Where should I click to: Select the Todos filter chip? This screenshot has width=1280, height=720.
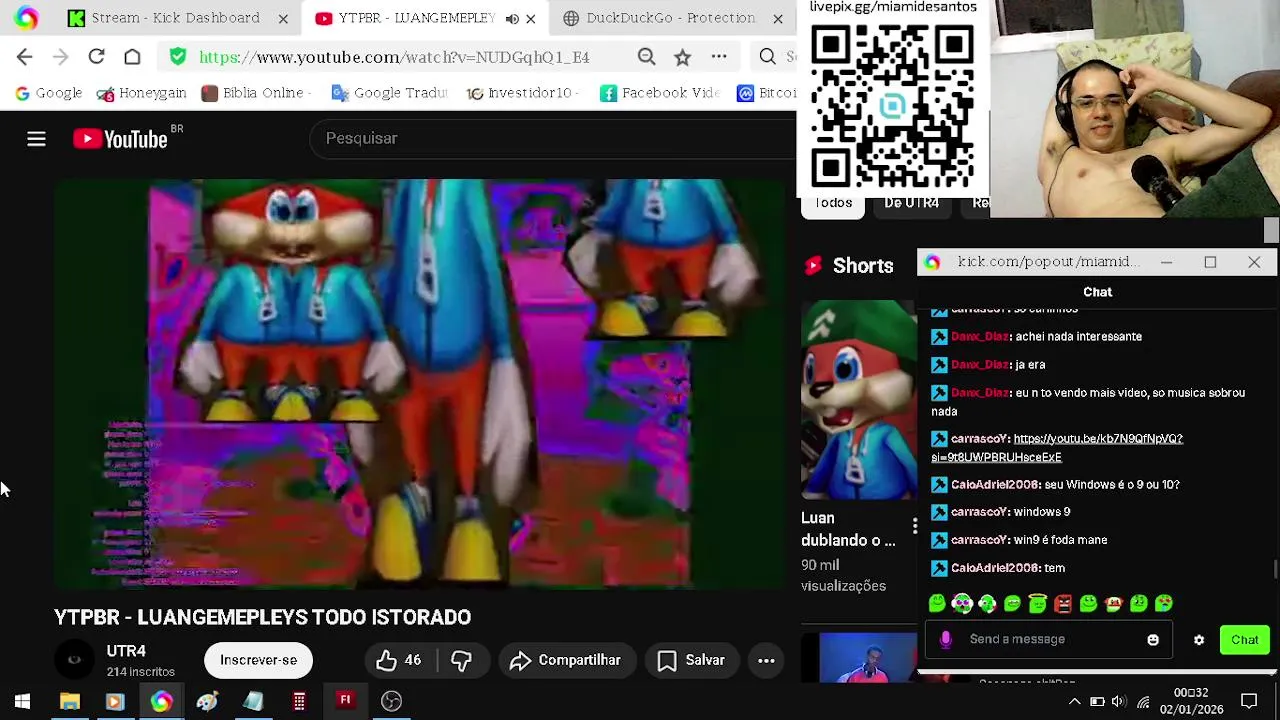click(833, 203)
